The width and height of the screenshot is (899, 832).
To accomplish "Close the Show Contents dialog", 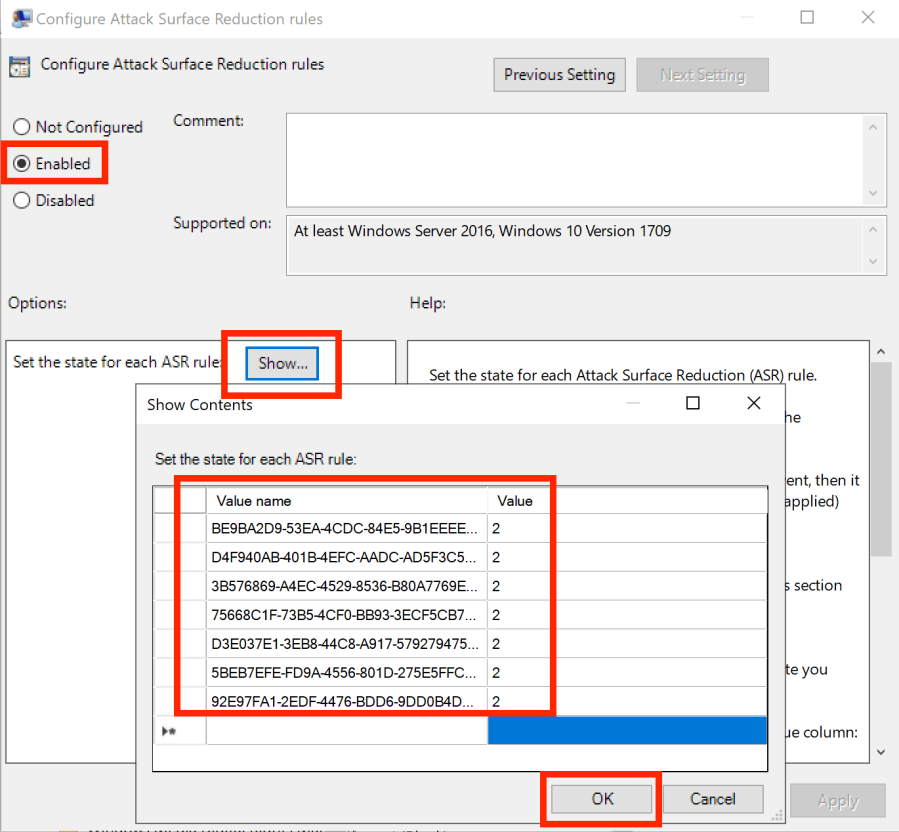I will coord(754,403).
